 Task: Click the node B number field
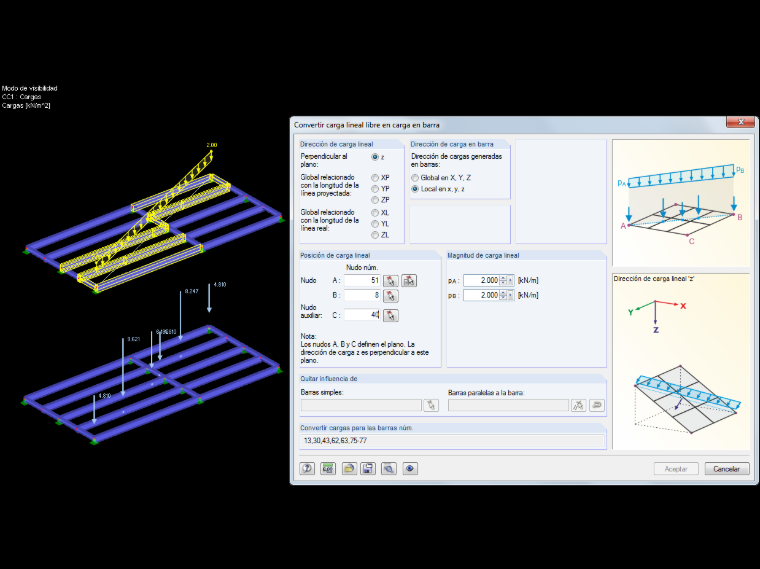pyautogui.click(x=362, y=295)
